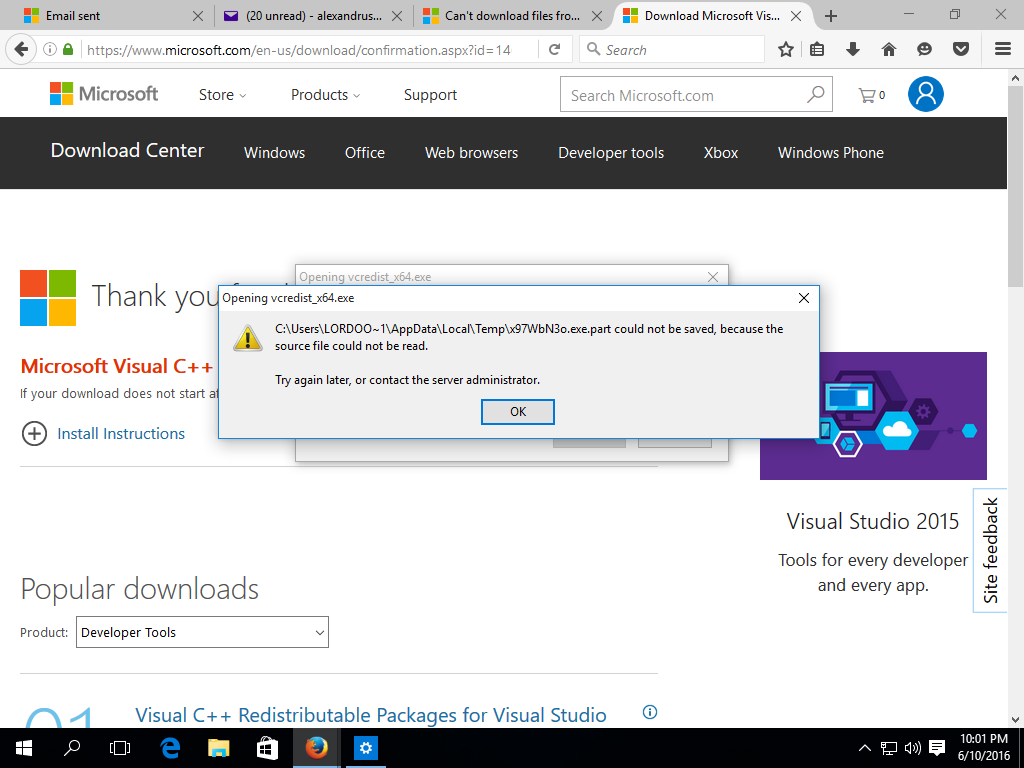This screenshot has height=768, width=1024.
Task: Close the error dialog with X
Action: coord(804,298)
